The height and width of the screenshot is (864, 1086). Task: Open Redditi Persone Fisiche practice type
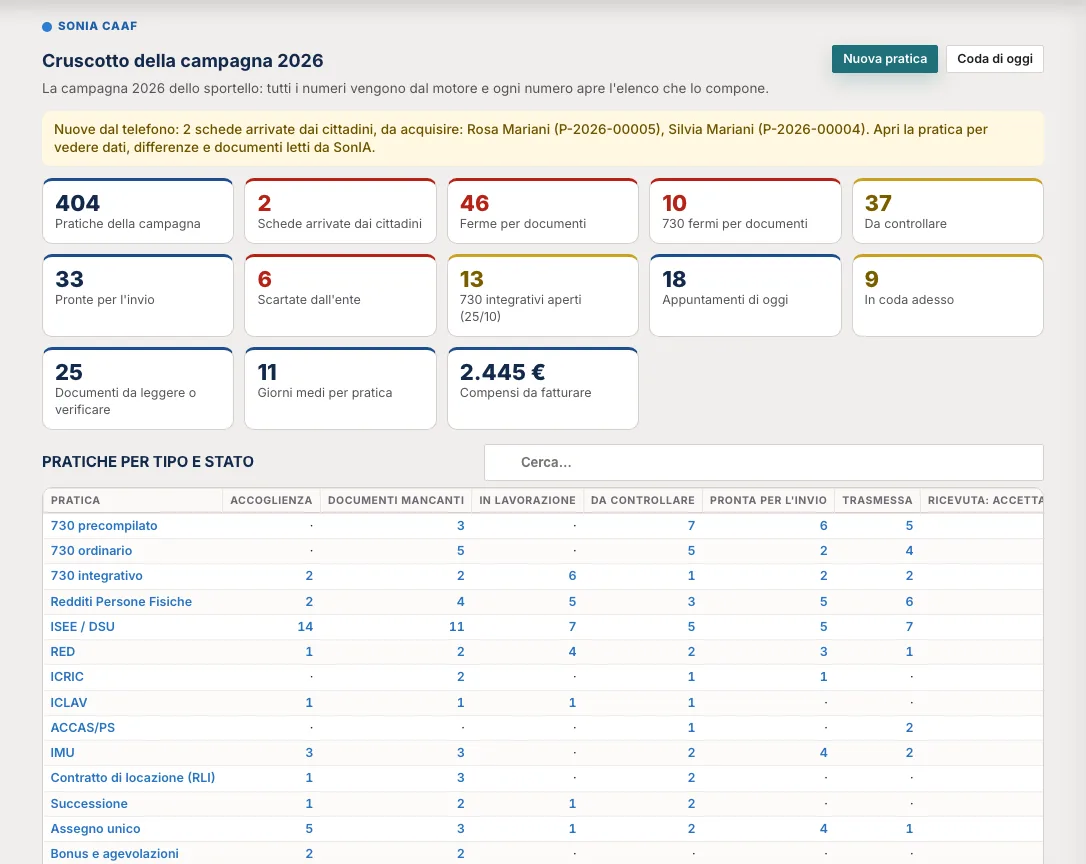coord(121,601)
